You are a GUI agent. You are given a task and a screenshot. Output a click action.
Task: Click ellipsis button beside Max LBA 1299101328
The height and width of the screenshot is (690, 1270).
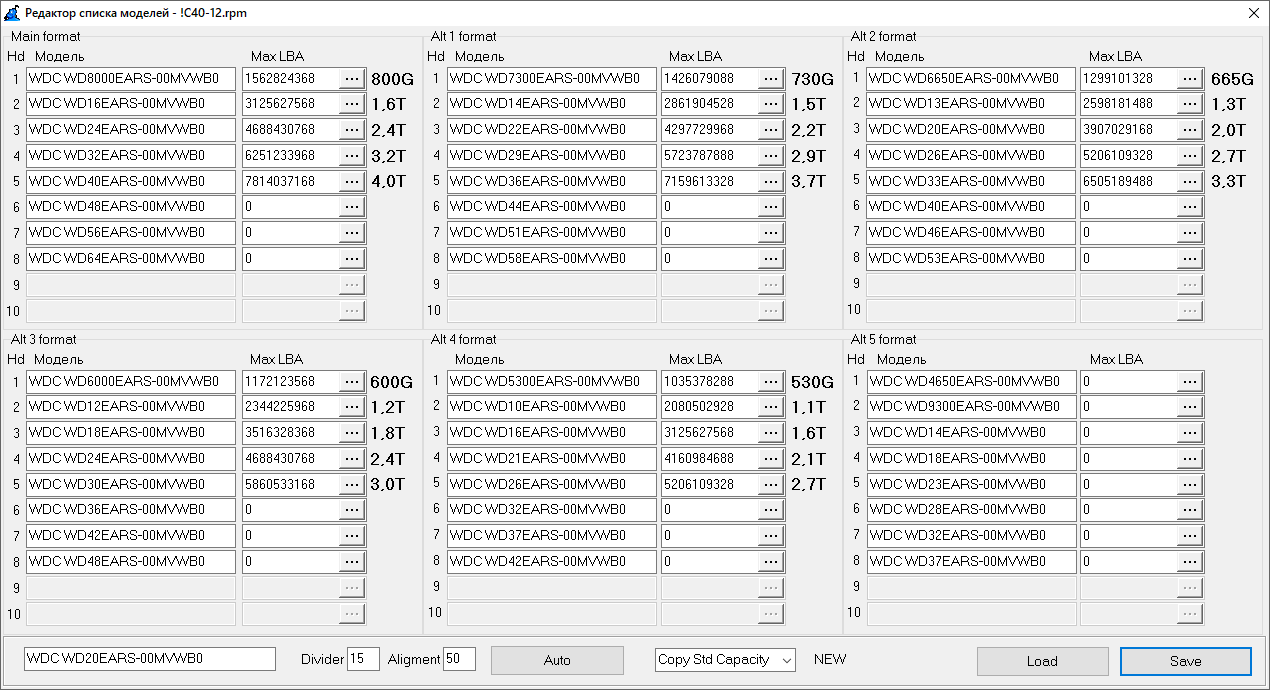pos(1189,78)
